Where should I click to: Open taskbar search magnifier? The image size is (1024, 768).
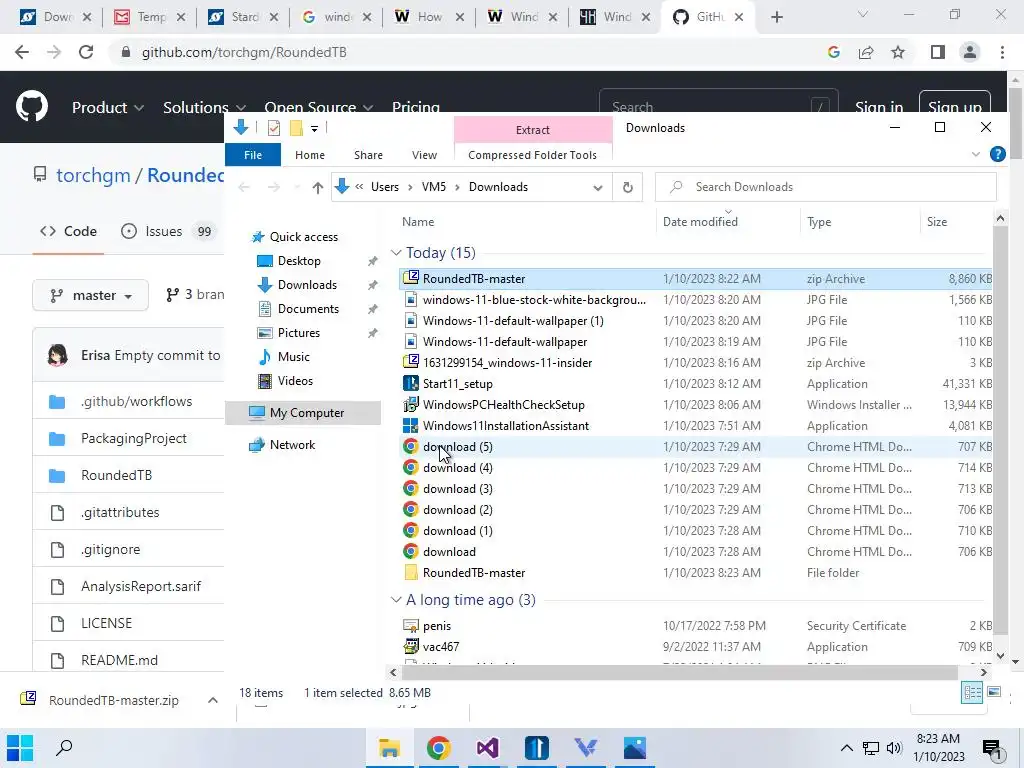tap(64, 748)
